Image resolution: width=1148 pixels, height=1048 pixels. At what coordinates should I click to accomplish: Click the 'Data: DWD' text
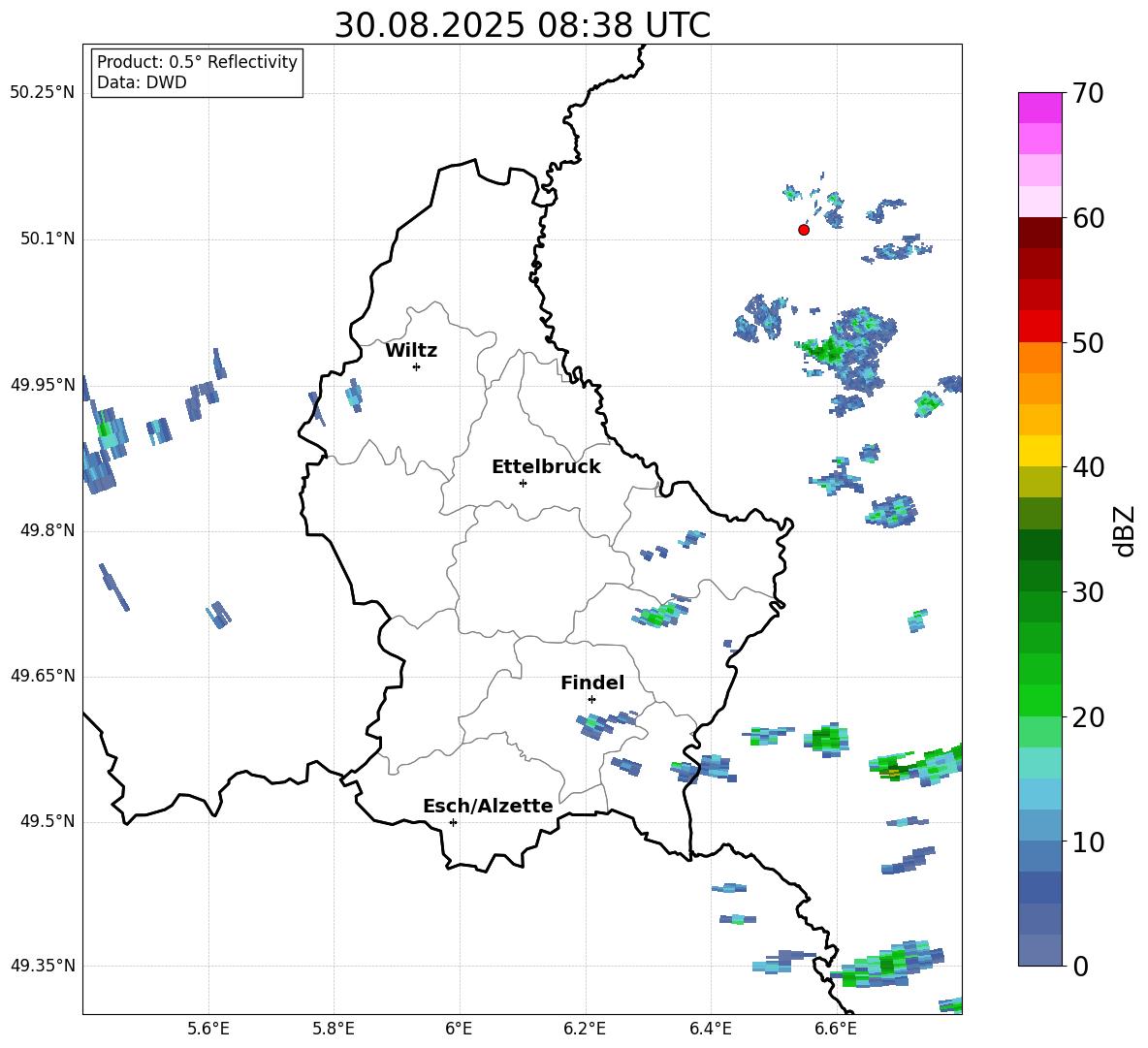(142, 82)
